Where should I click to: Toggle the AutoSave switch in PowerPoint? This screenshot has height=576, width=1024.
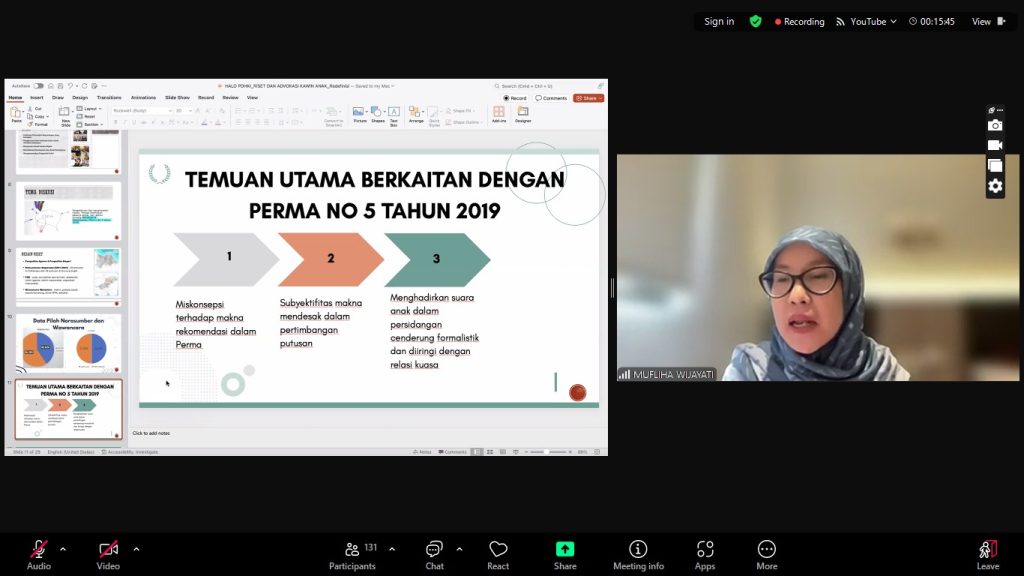38,86
